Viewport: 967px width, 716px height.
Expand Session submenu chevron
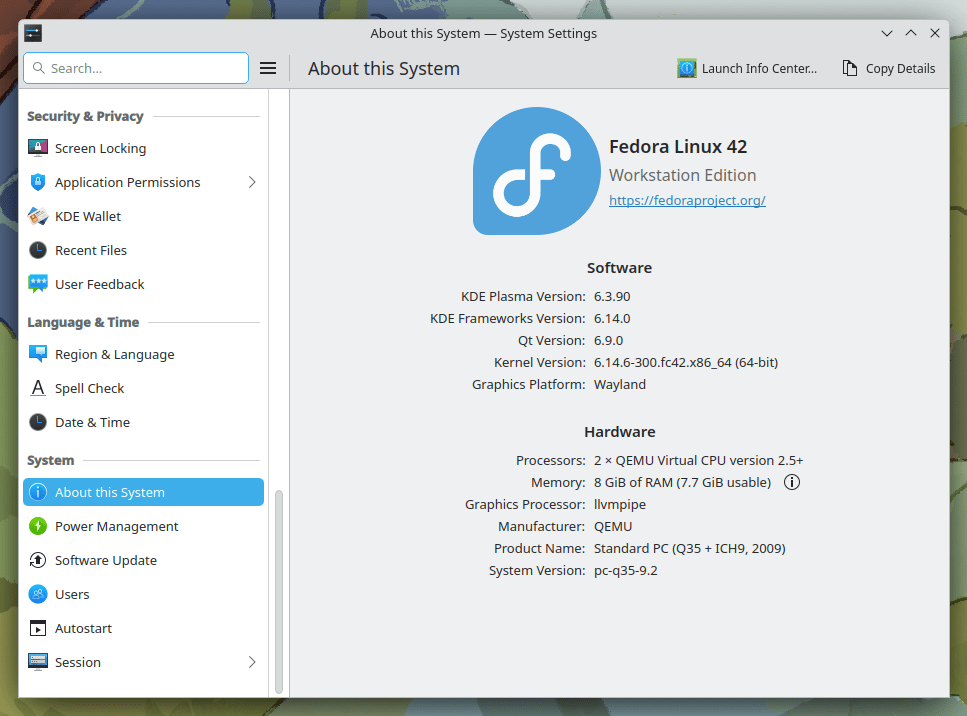252,662
